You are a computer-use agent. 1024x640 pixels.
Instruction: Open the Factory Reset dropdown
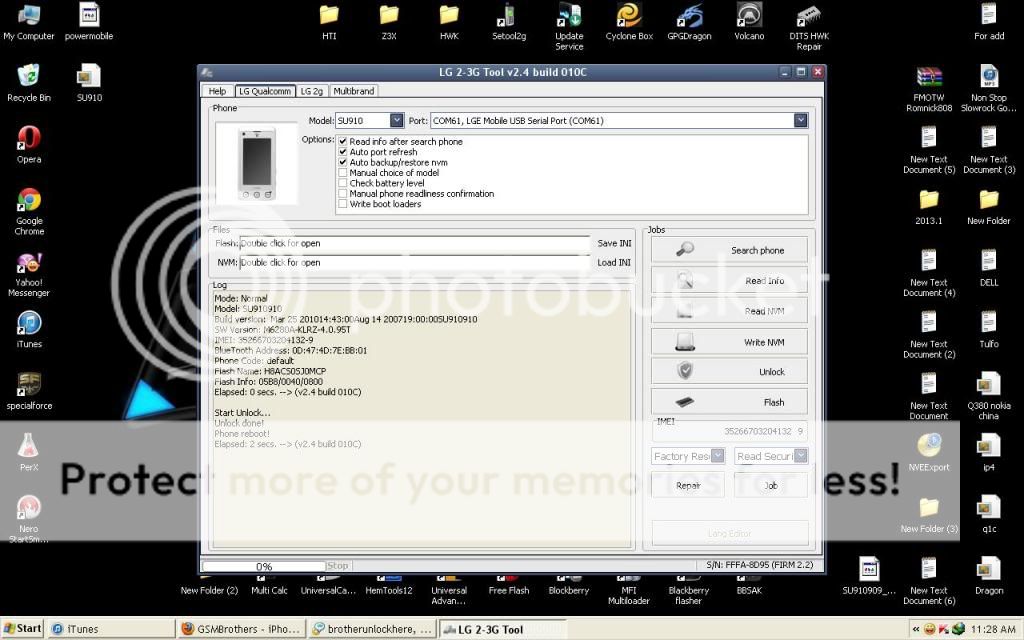pyautogui.click(x=717, y=456)
